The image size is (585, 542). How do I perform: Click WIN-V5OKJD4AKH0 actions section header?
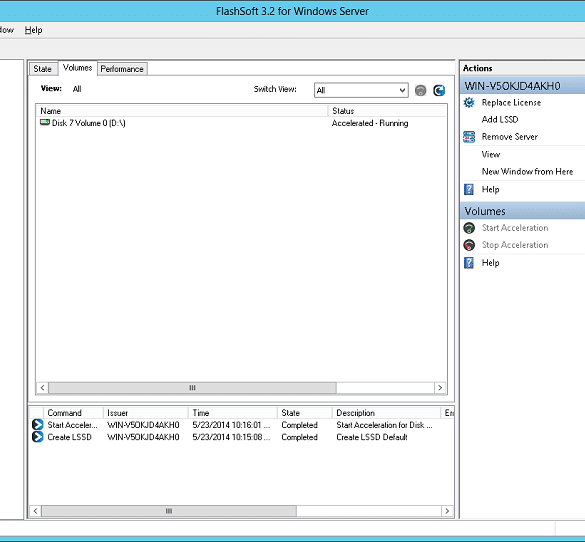(522, 86)
